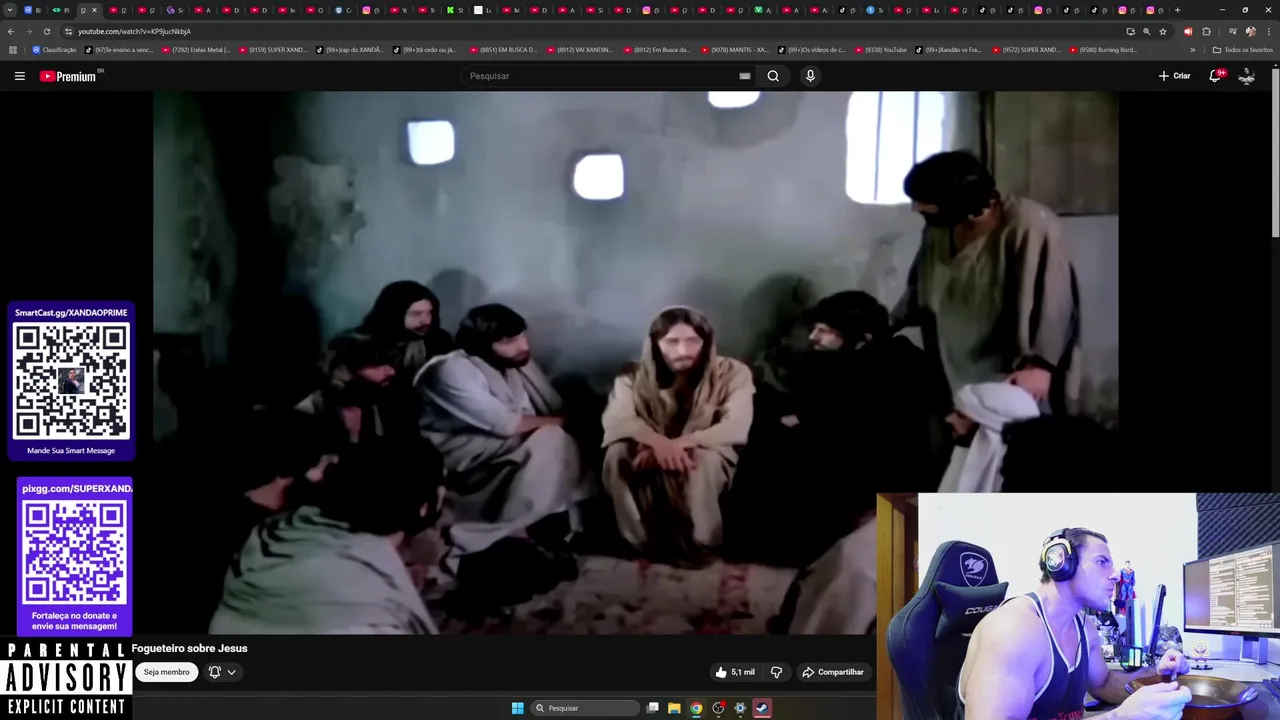Like the video with 5,1 mil
1280x720 pixels.
(734, 672)
